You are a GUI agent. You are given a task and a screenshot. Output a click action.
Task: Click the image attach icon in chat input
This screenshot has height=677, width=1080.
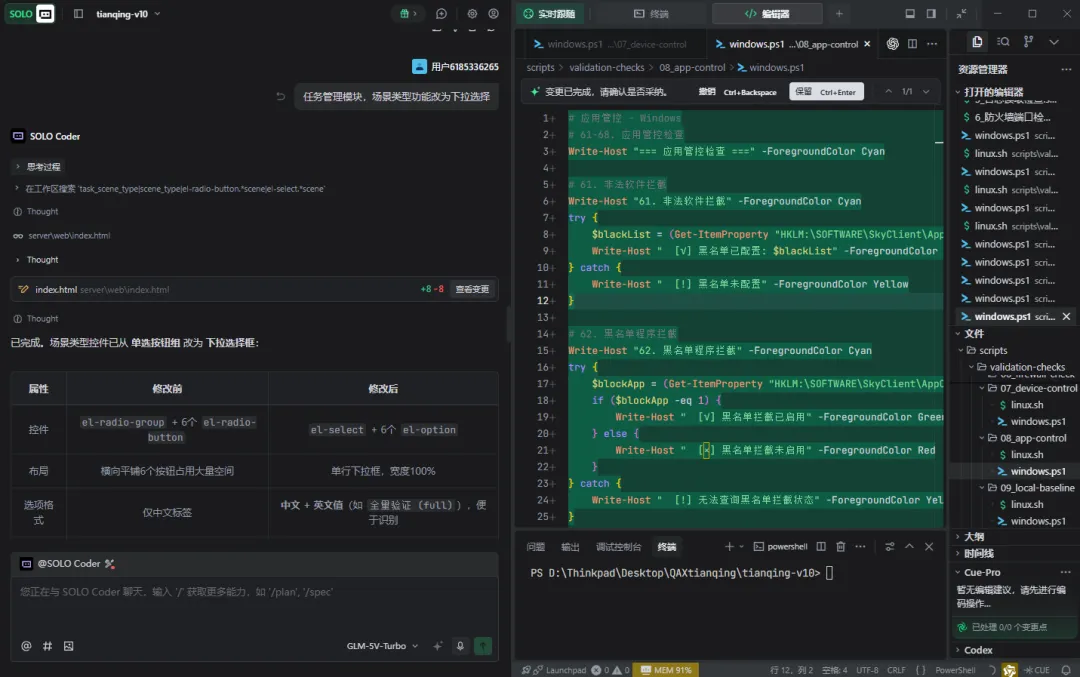[68, 646]
